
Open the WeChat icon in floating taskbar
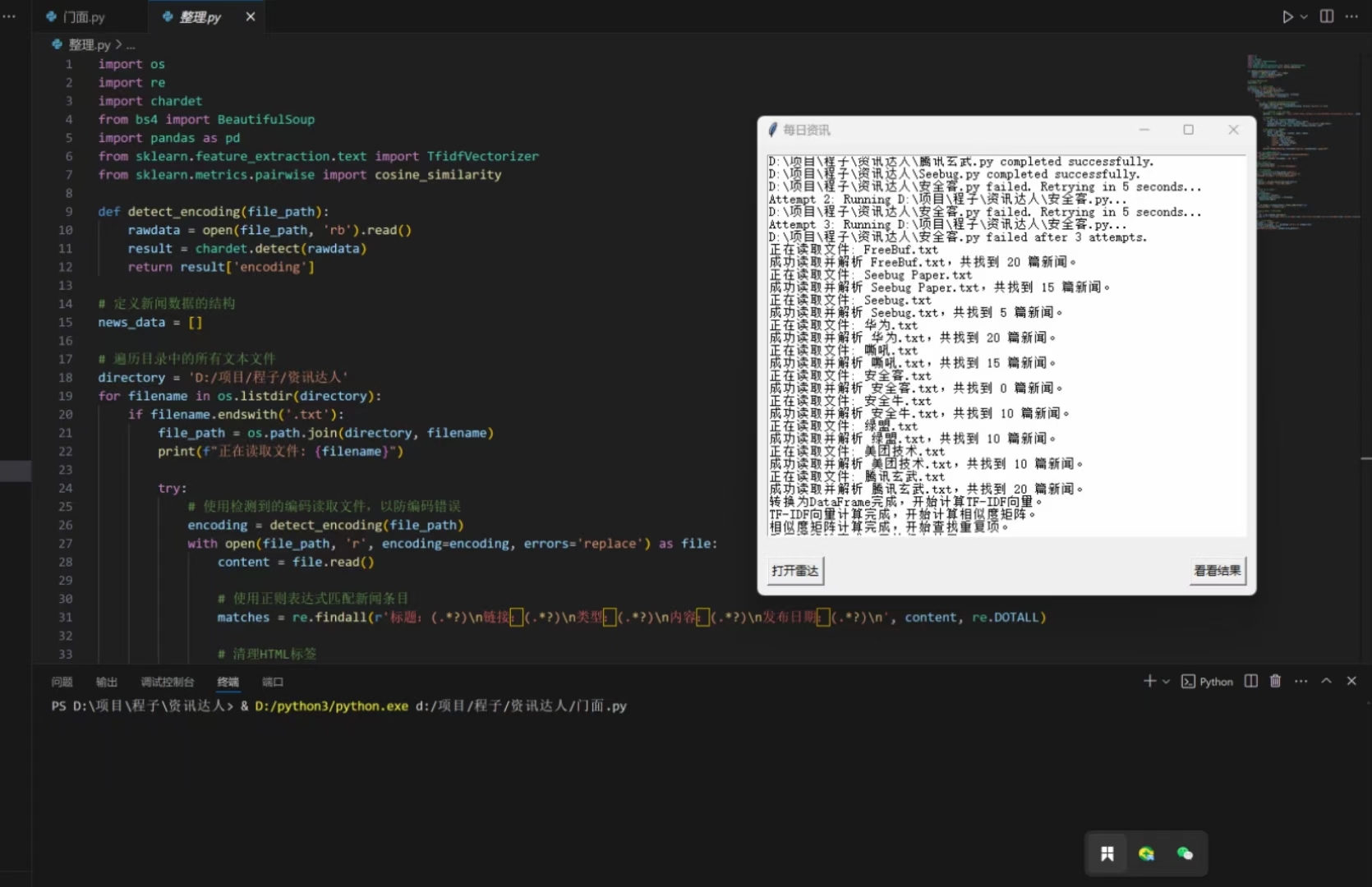[x=1185, y=854]
